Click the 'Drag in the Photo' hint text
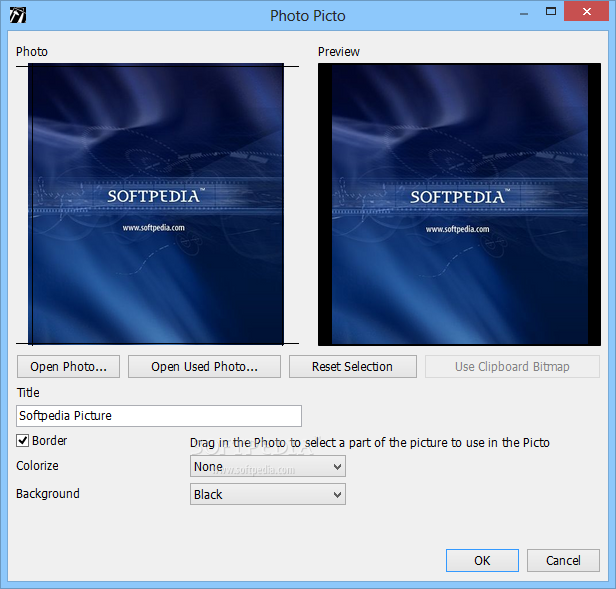The height and width of the screenshot is (589, 616). tap(370, 443)
